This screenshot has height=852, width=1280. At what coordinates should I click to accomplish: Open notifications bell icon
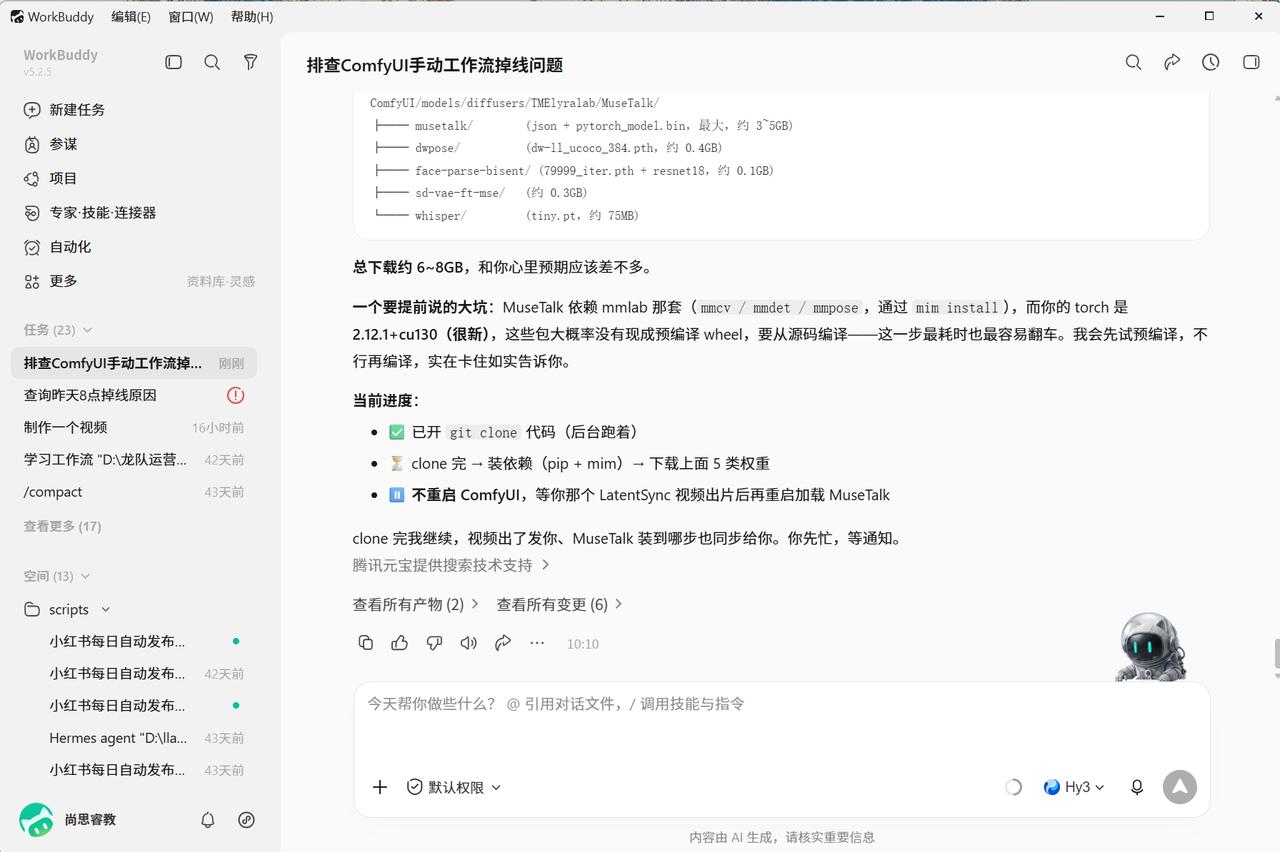tap(208, 820)
